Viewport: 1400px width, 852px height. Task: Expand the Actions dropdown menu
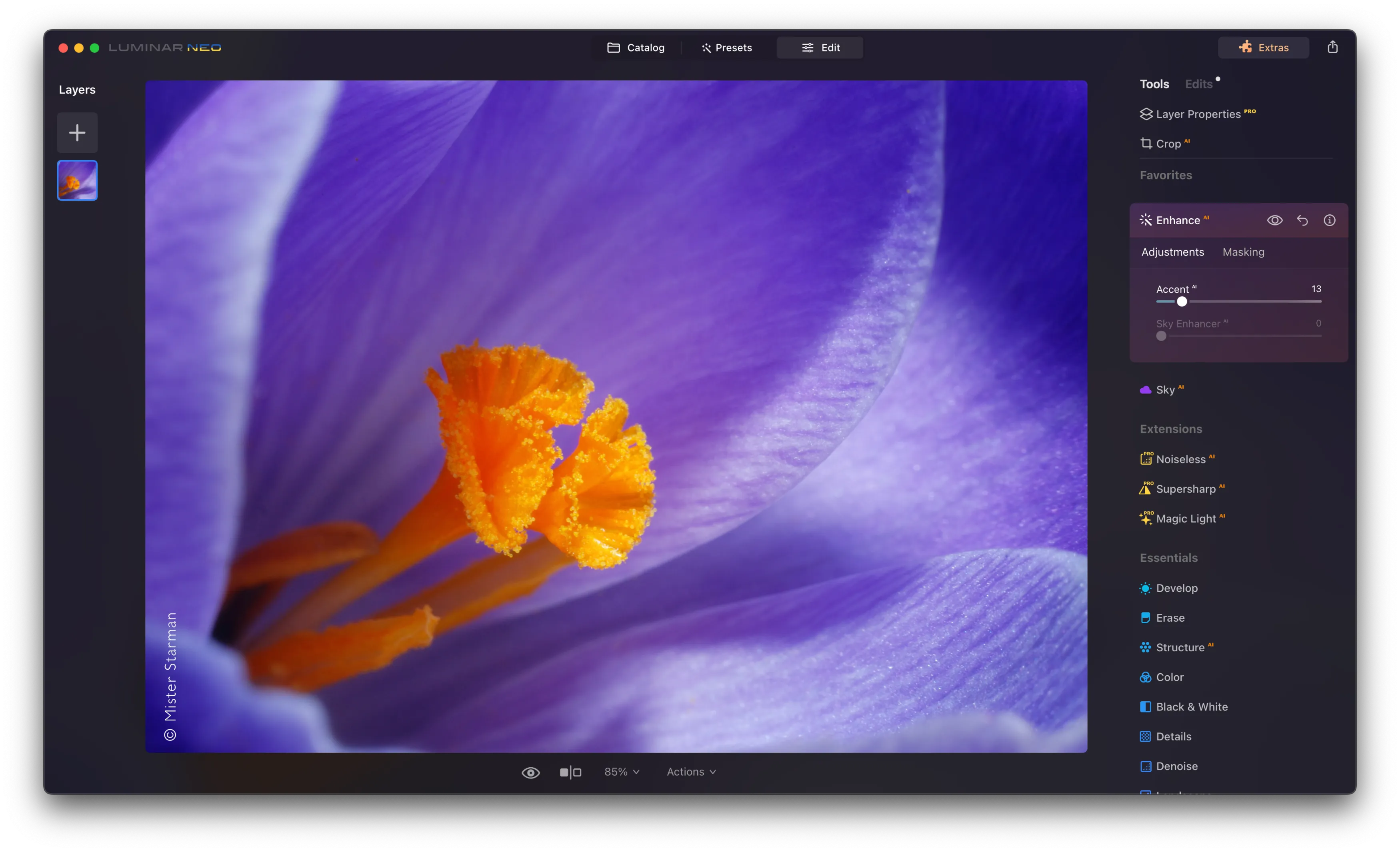pos(691,772)
